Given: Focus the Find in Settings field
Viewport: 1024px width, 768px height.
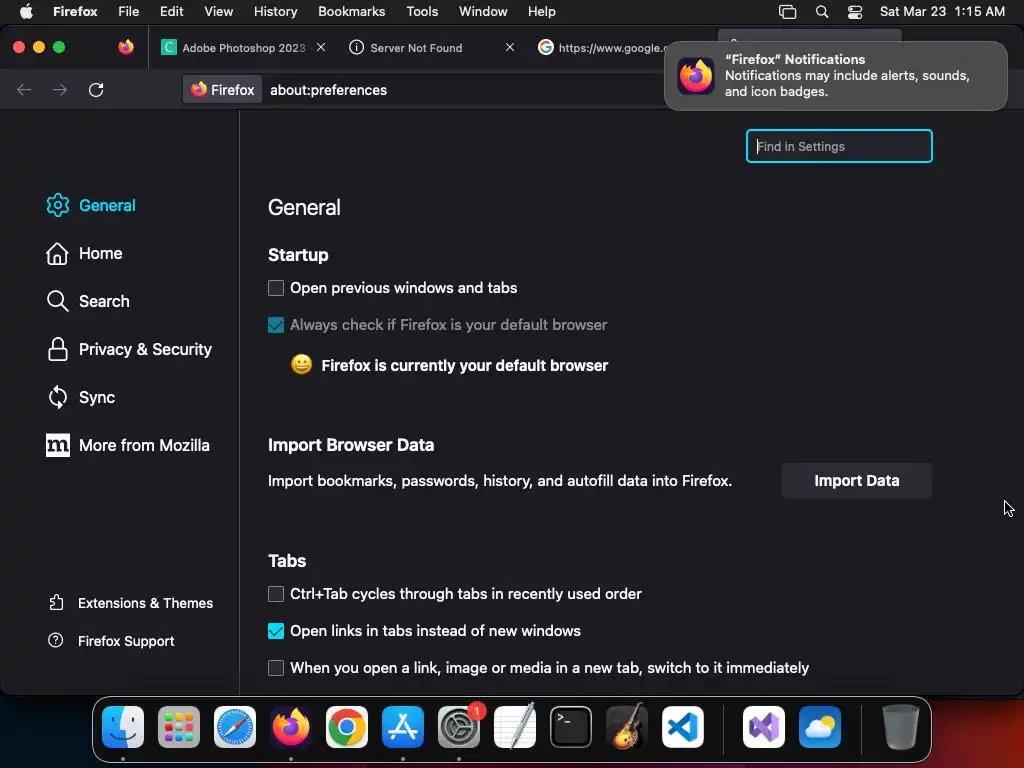Looking at the screenshot, I should point(839,146).
